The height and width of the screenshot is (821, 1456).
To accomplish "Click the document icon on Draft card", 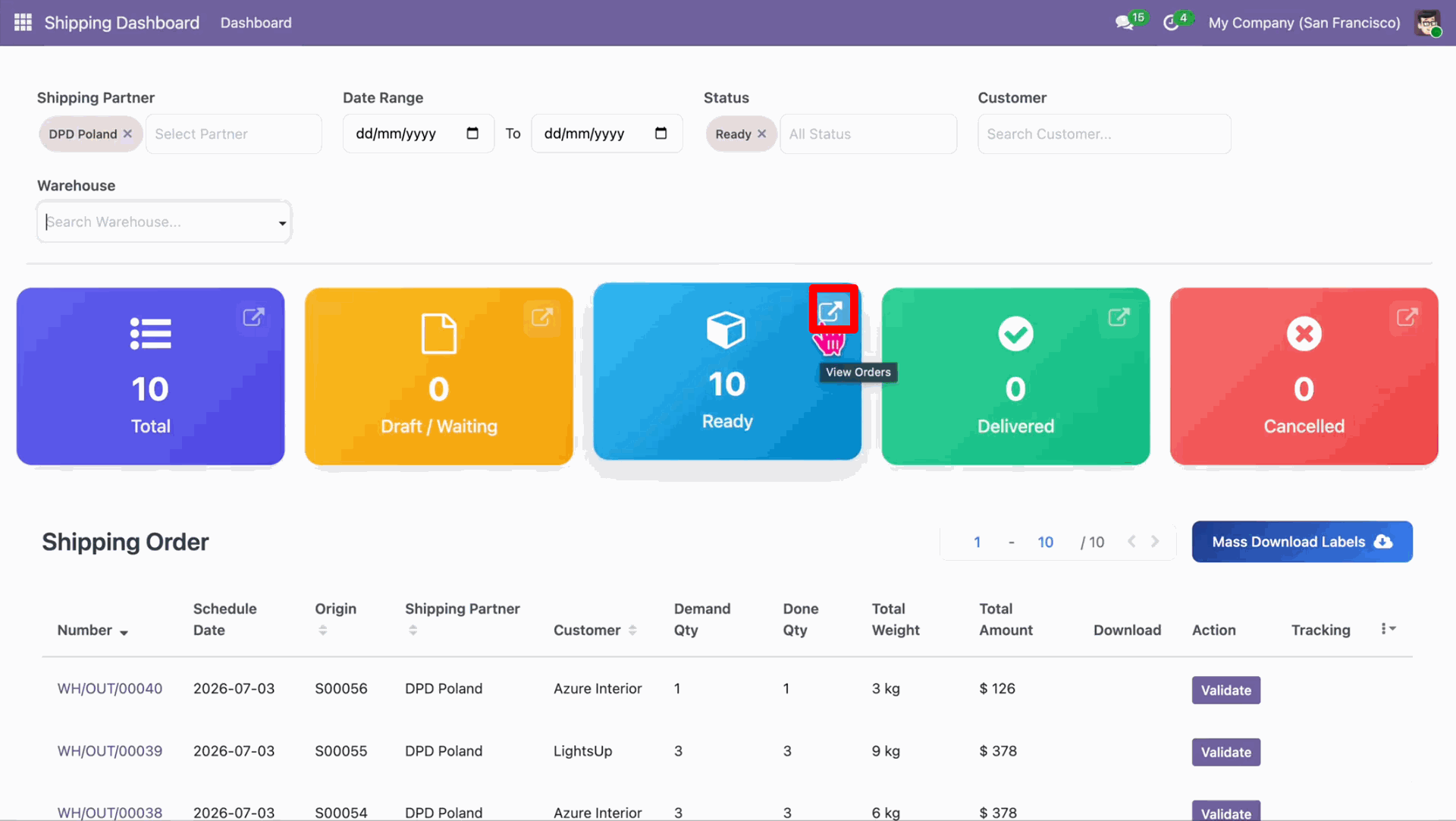I will tap(438, 333).
